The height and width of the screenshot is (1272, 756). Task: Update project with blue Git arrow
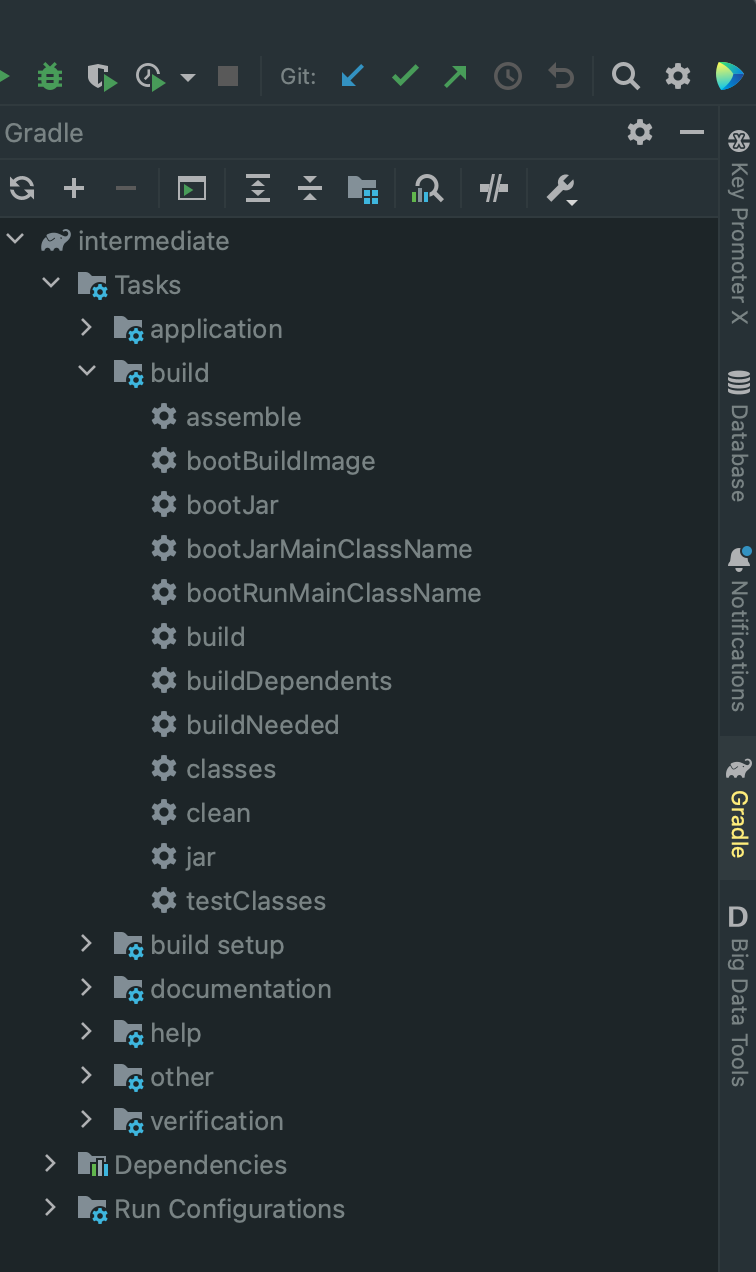tap(351, 76)
